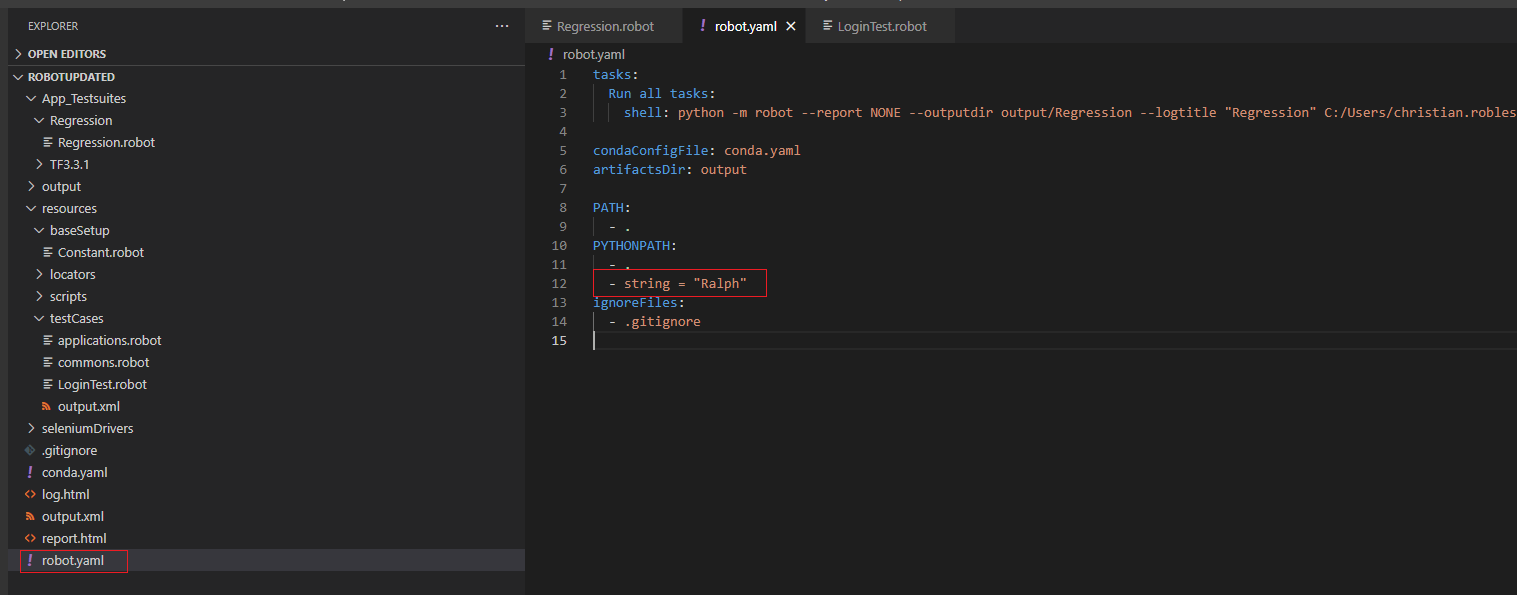Open commons.robot file

[103, 362]
